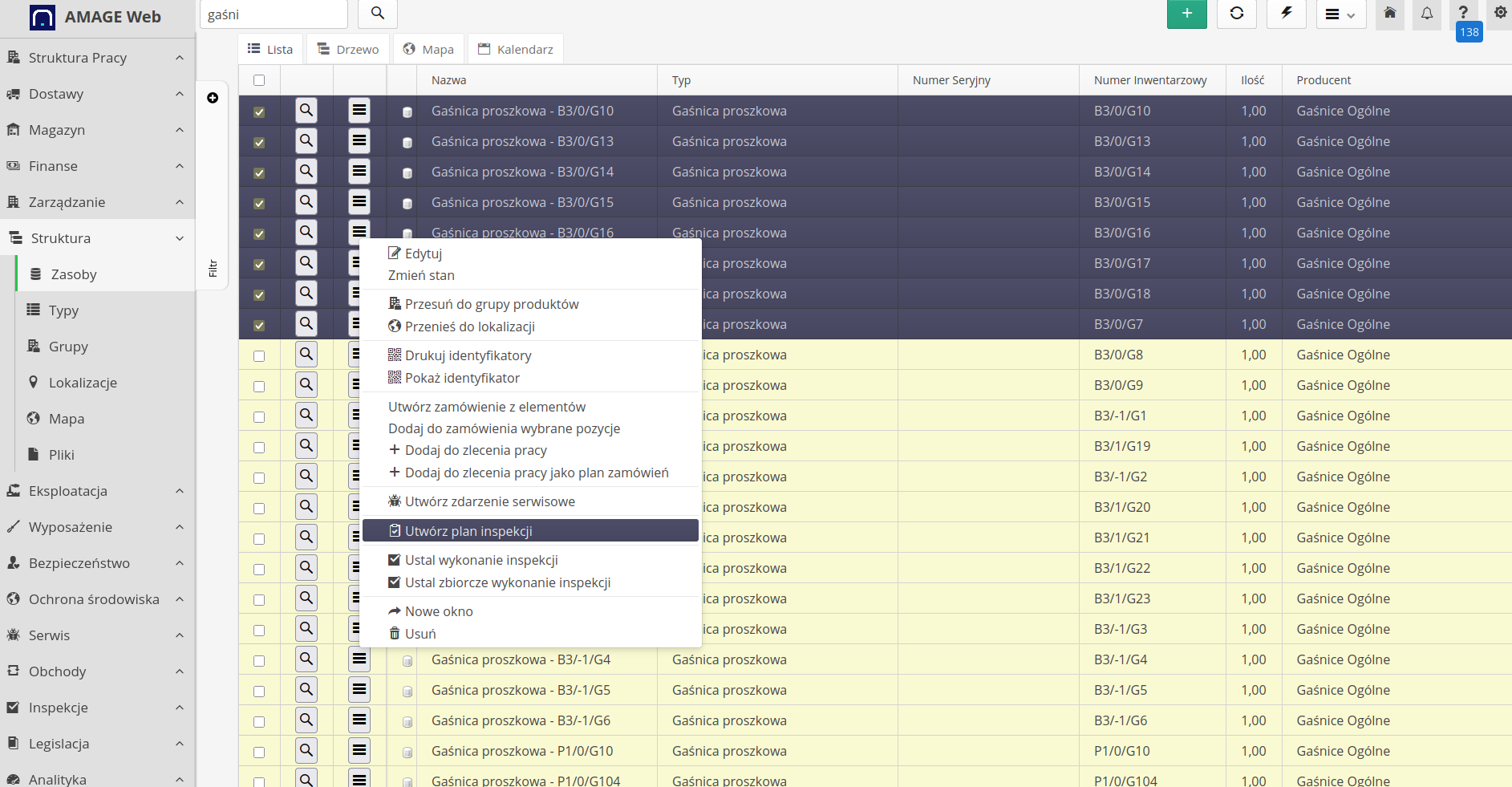
Task: Open Typy in the sidebar
Action: (x=105, y=310)
